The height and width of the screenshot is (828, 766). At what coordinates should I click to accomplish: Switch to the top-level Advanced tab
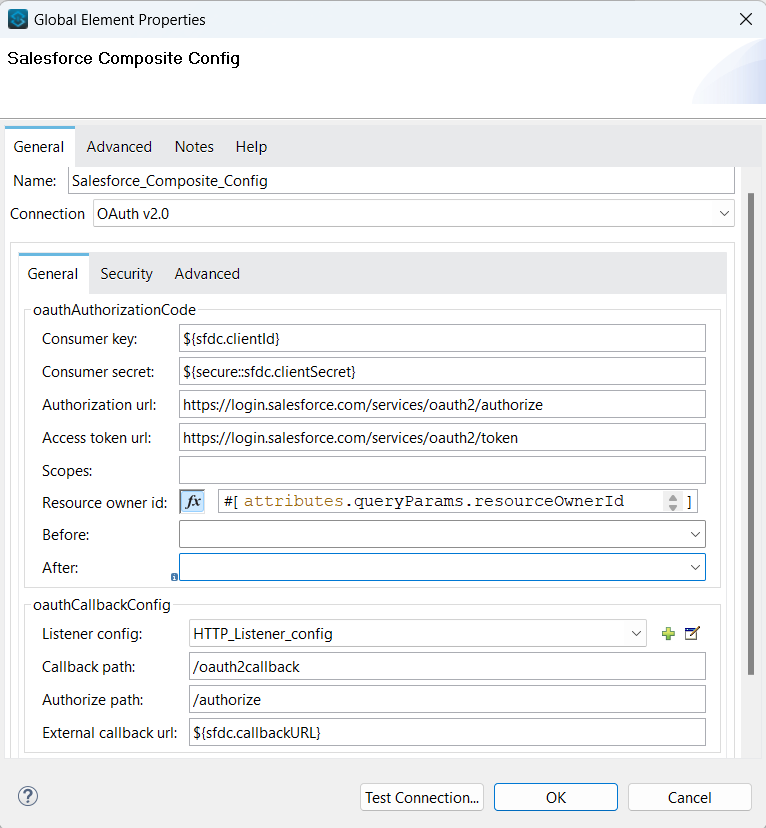point(119,147)
